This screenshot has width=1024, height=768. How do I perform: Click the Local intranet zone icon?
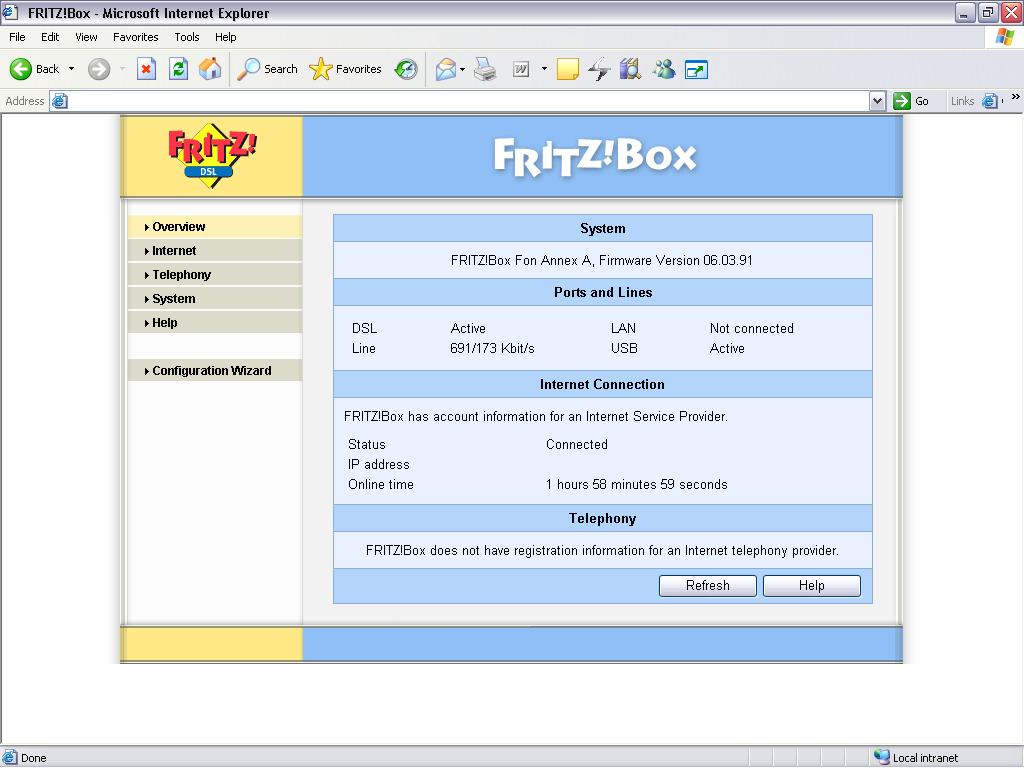coord(882,757)
